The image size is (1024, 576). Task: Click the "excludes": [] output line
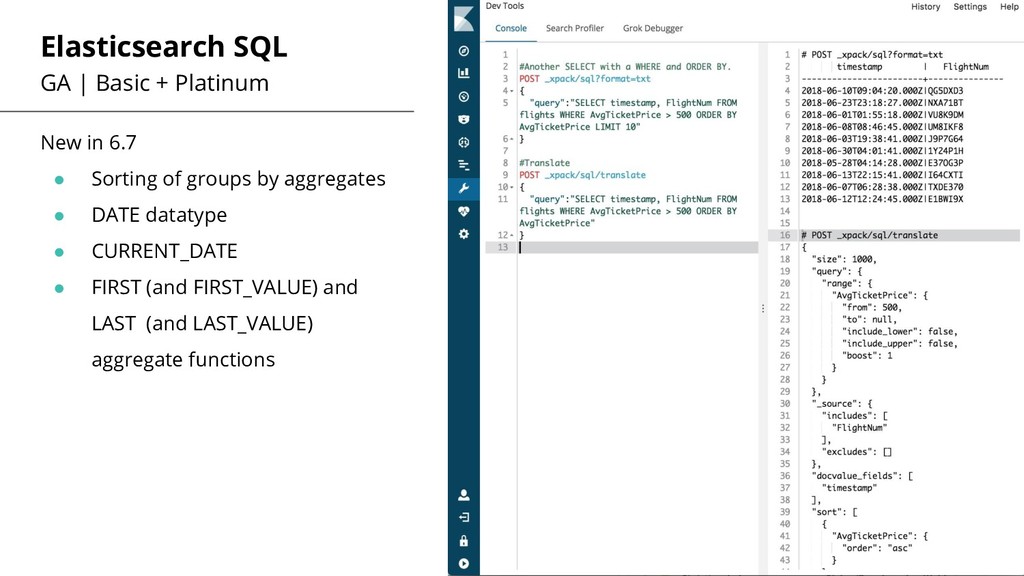tap(857, 452)
